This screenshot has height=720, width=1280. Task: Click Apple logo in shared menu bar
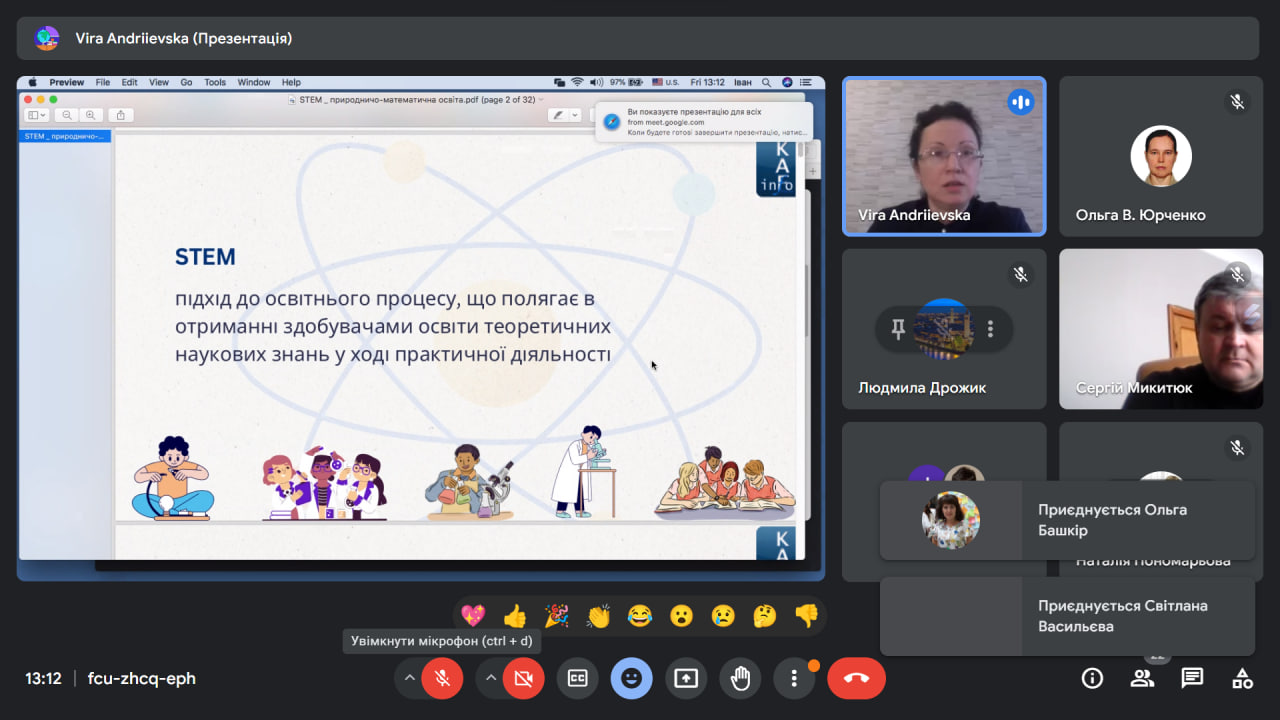tap(32, 83)
